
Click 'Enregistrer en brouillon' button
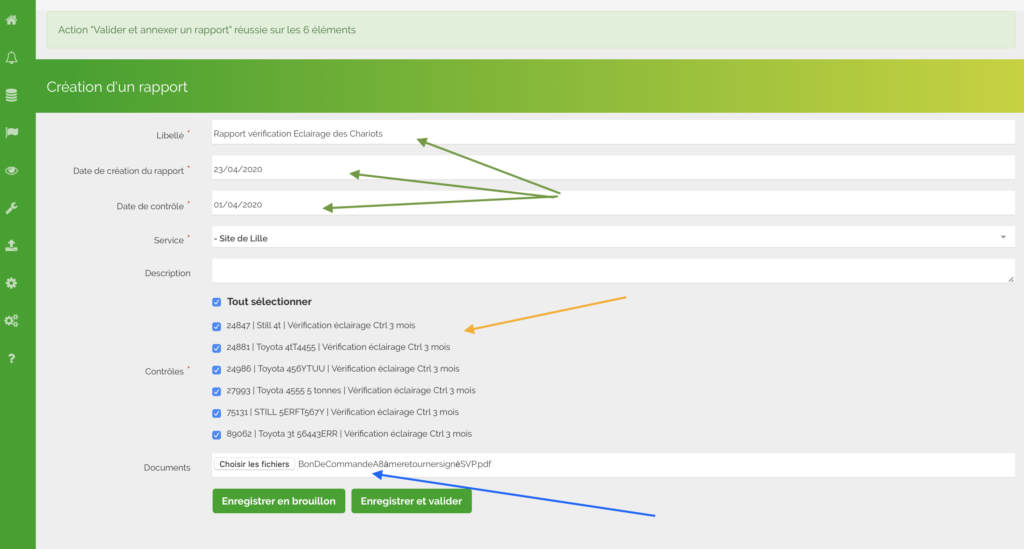279,501
